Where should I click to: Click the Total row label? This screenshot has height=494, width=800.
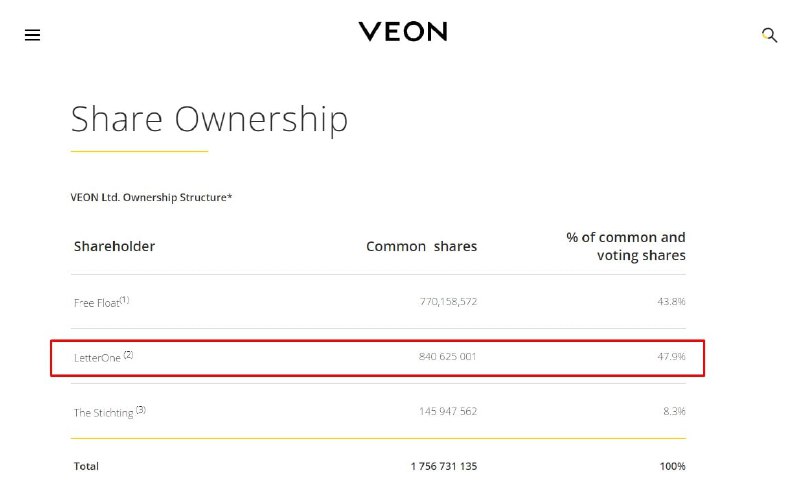click(86, 466)
